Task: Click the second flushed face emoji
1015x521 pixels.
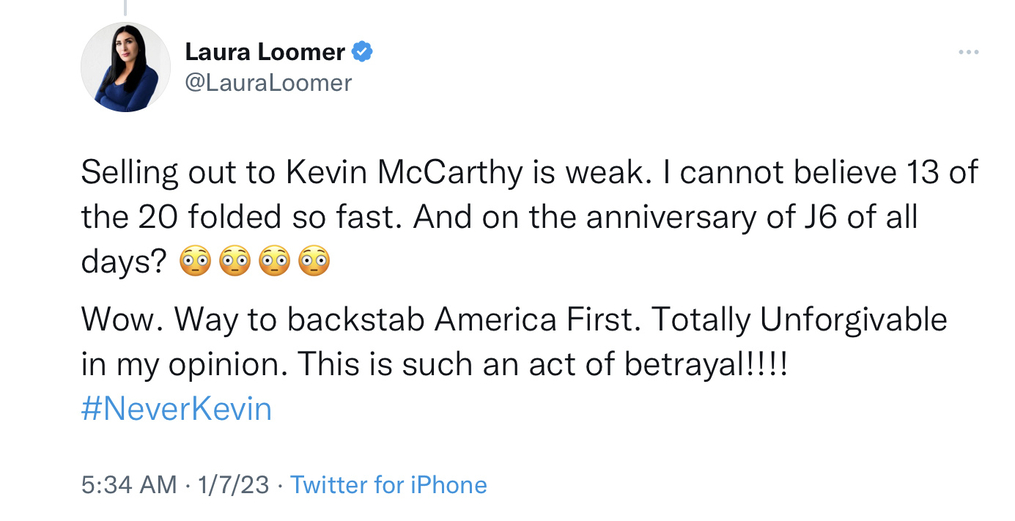Action: pos(234,262)
